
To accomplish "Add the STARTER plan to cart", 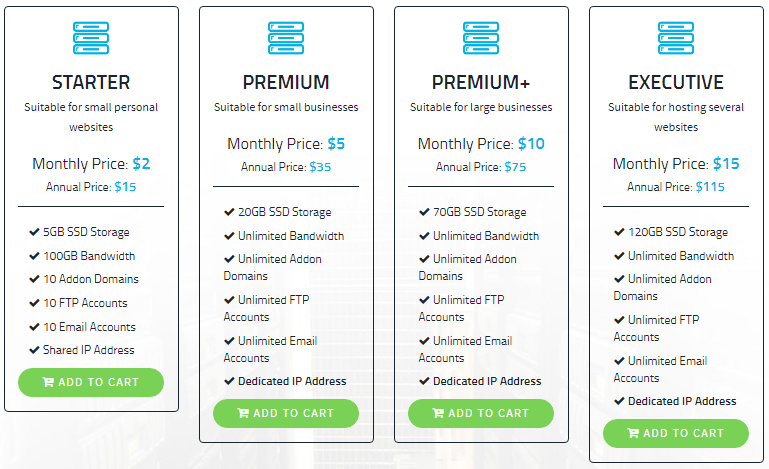I will 91,382.
